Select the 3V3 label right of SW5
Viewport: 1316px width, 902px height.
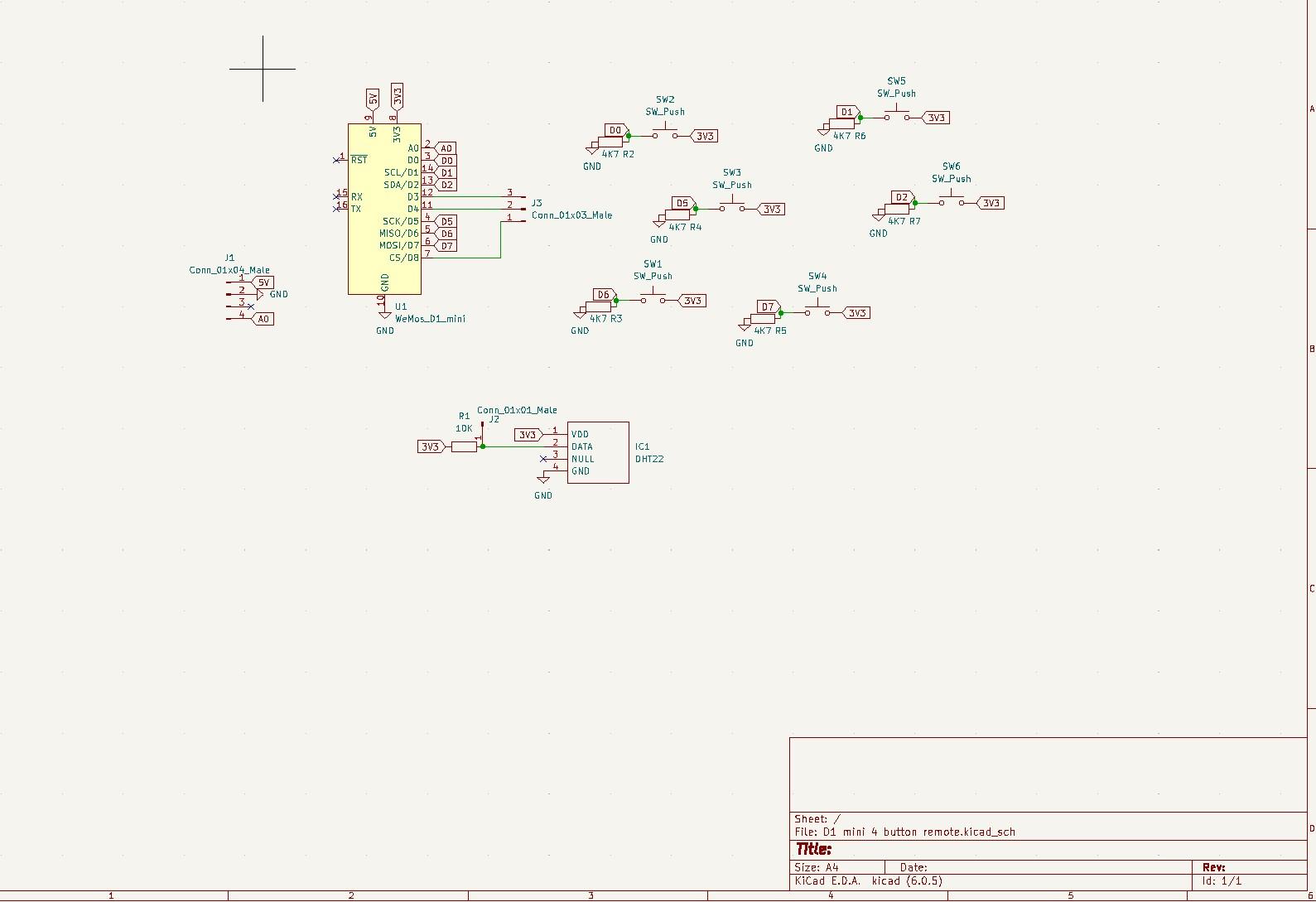935,118
